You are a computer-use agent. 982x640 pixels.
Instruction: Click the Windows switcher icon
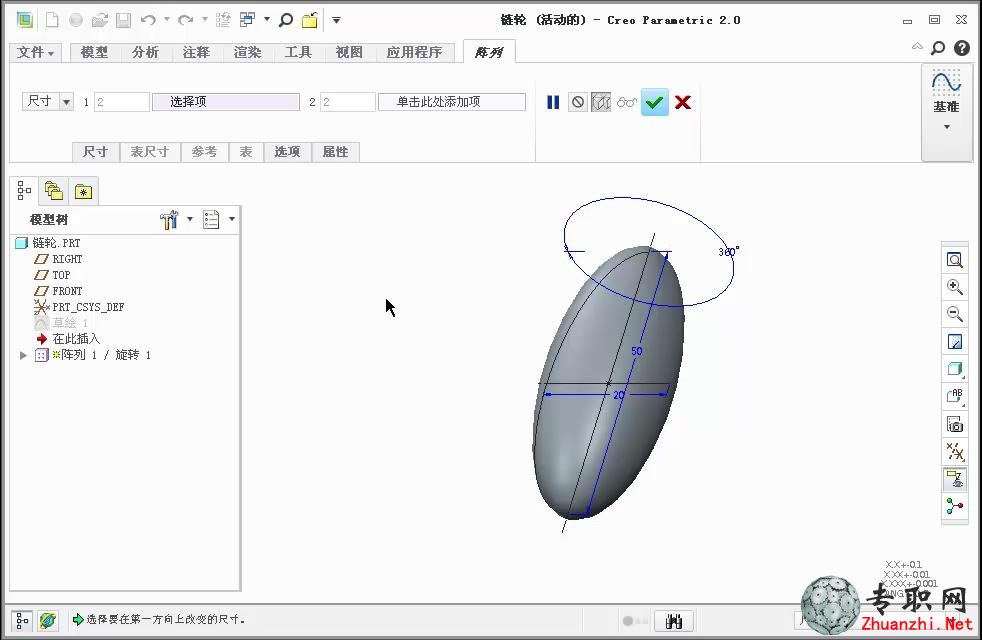(248, 20)
